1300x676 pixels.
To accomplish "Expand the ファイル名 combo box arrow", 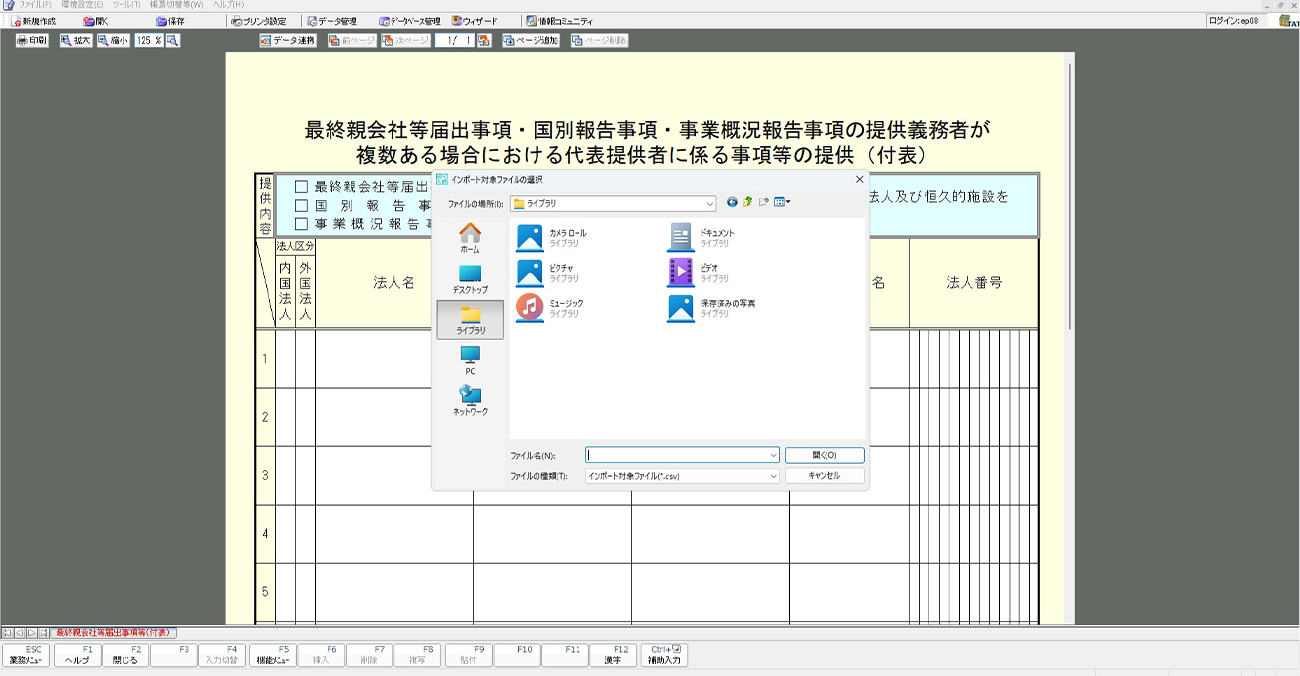I will (773, 455).
